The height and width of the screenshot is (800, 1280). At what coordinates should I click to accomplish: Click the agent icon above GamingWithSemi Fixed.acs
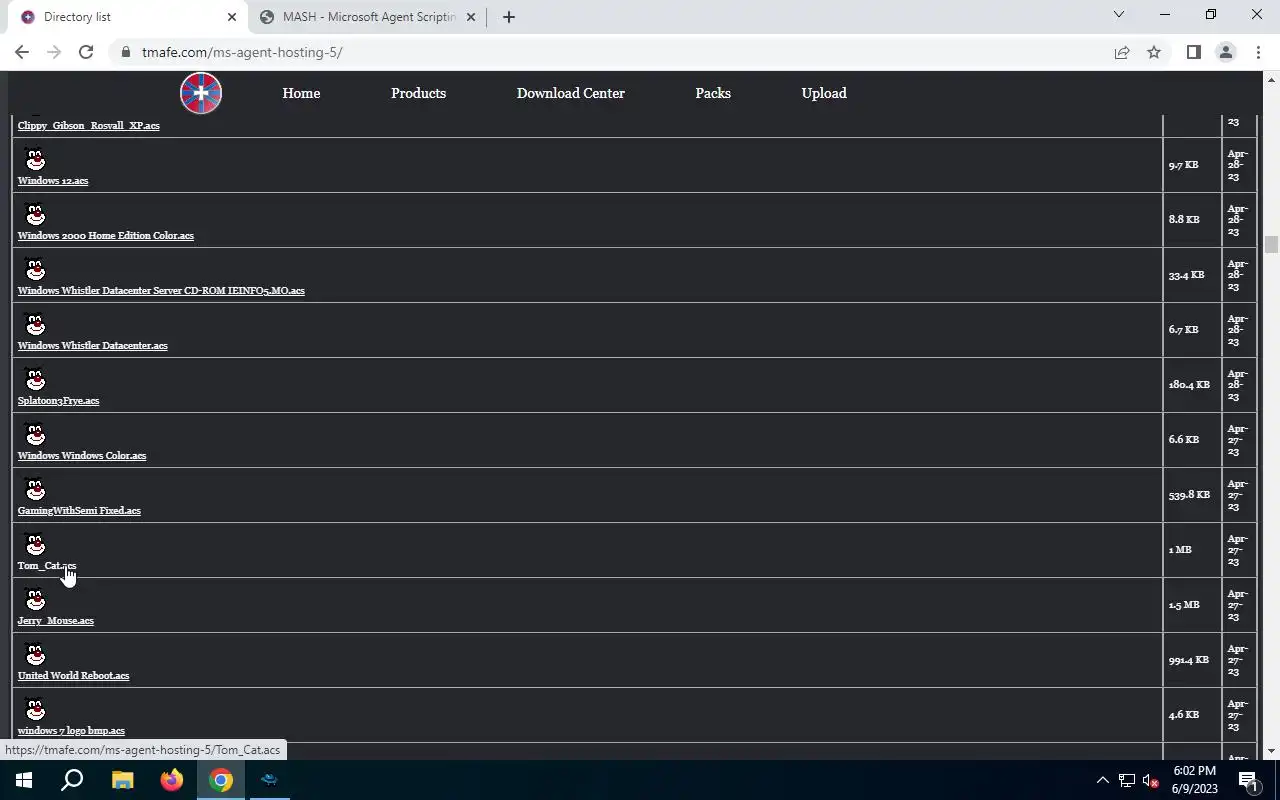coord(35,490)
